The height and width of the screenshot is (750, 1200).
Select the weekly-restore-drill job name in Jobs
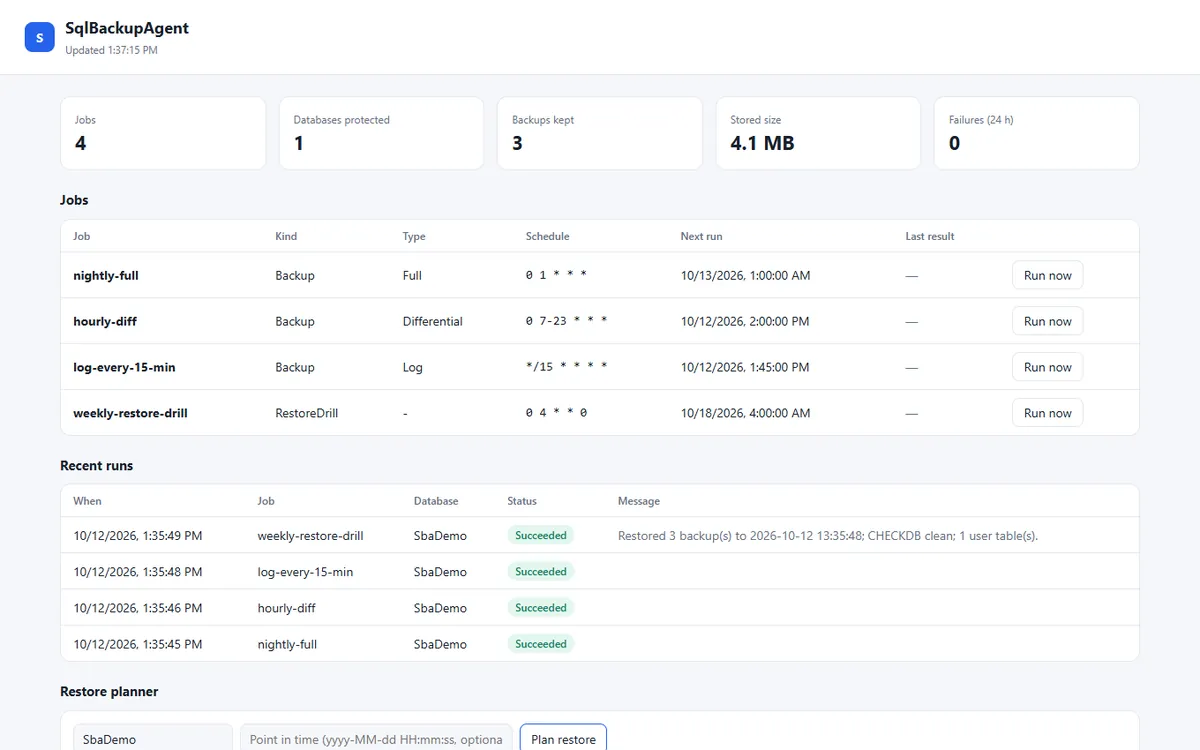pos(130,413)
